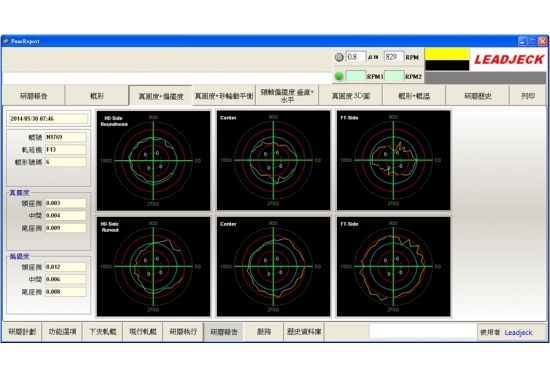The image size is (550, 379).
Task: Click the FineReport title bar icon
Action: [6, 41]
